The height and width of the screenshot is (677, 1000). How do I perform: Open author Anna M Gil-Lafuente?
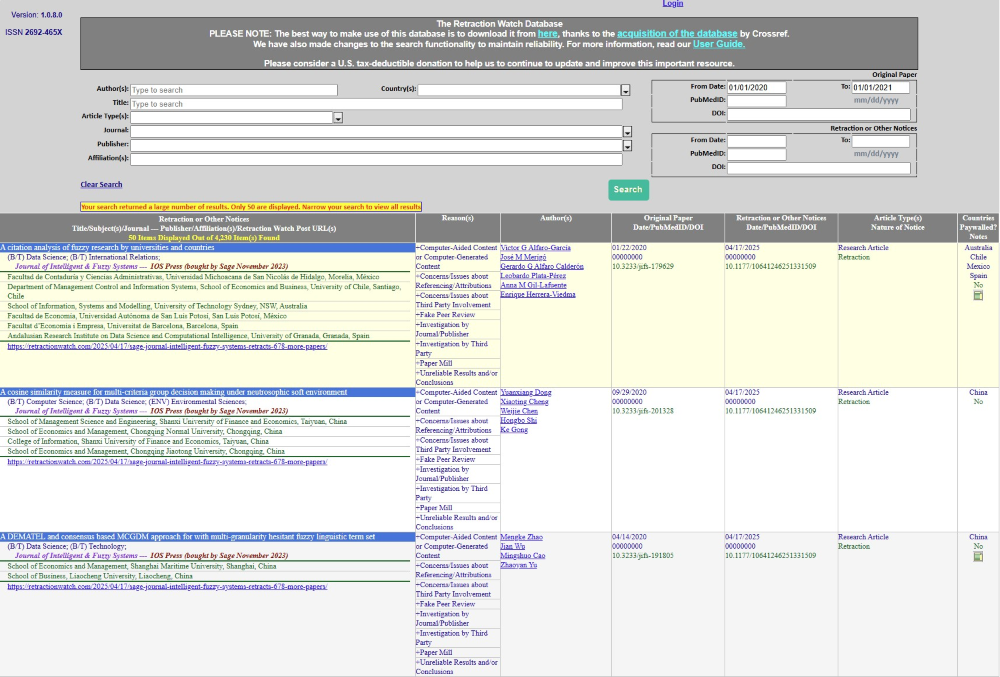click(x=533, y=285)
